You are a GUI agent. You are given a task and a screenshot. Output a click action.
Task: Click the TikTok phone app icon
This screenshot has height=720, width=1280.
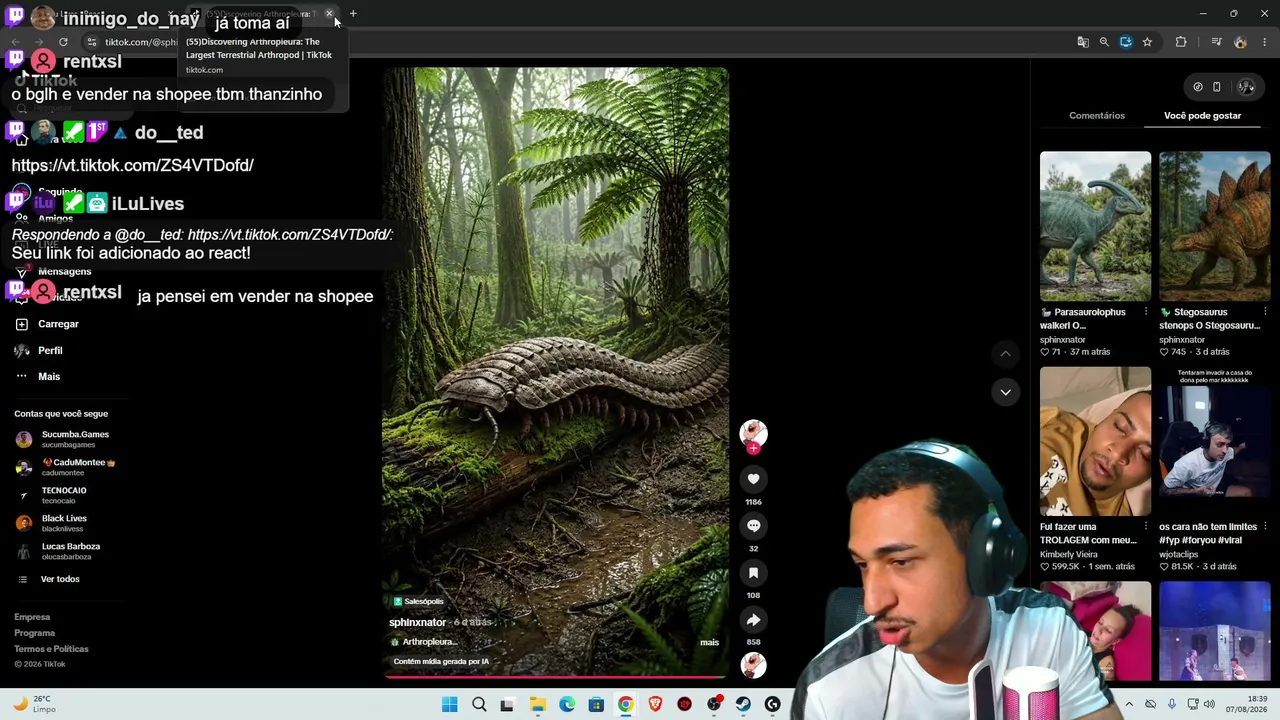(x=1217, y=87)
